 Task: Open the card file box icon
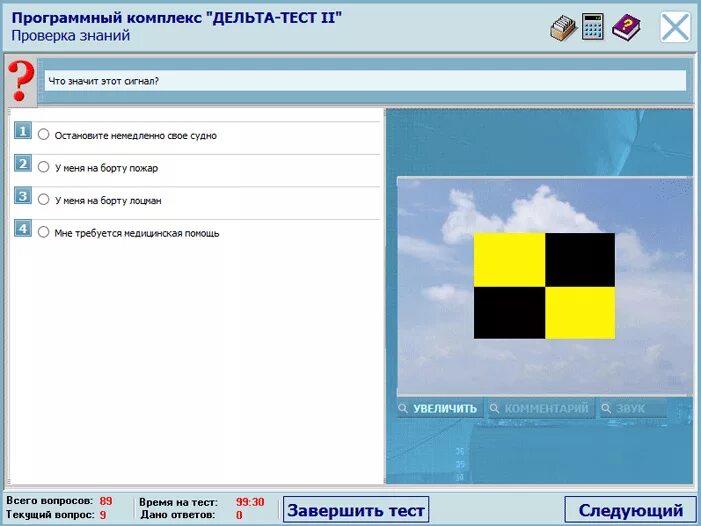point(563,28)
